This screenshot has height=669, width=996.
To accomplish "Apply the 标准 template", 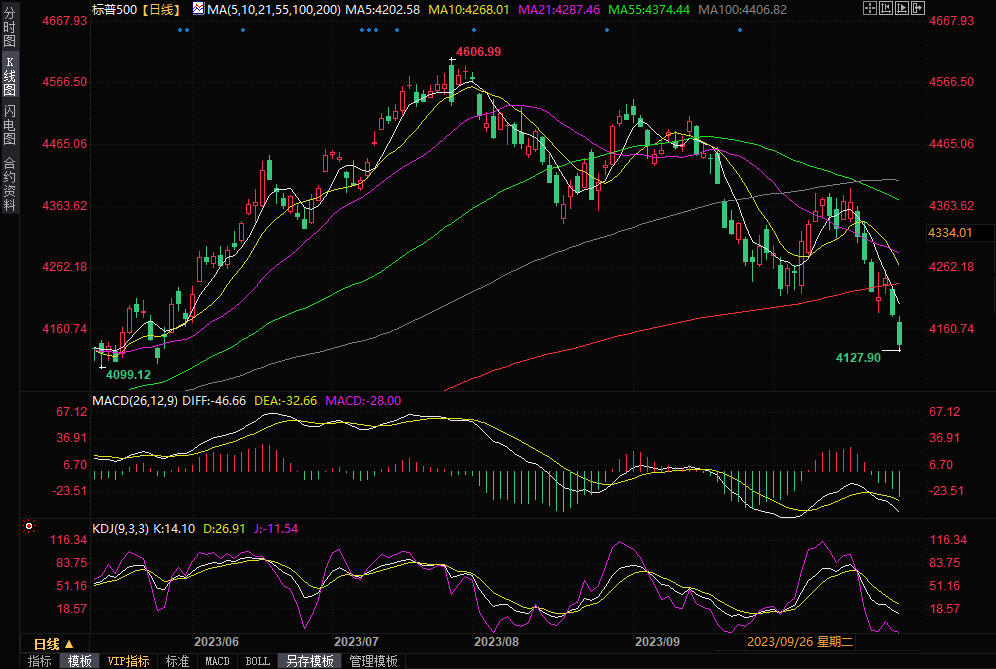I will (177, 661).
